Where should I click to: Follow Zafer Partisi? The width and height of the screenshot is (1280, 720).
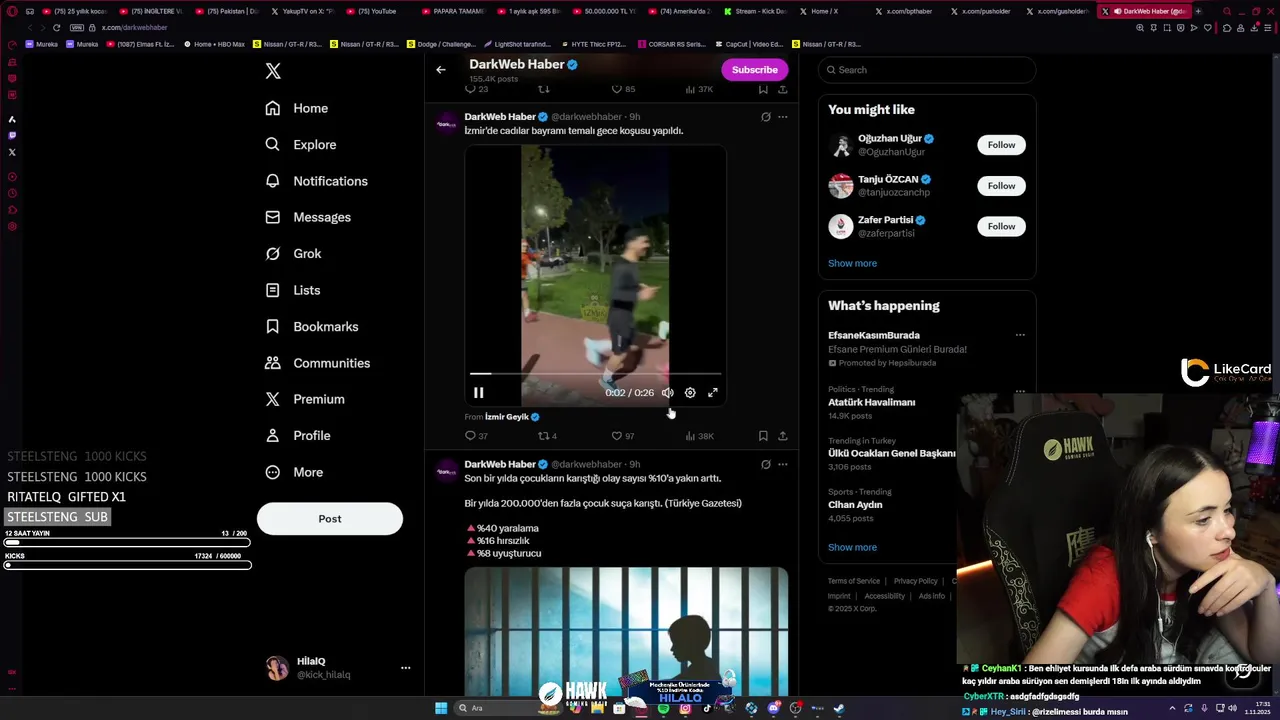[x=1001, y=226]
